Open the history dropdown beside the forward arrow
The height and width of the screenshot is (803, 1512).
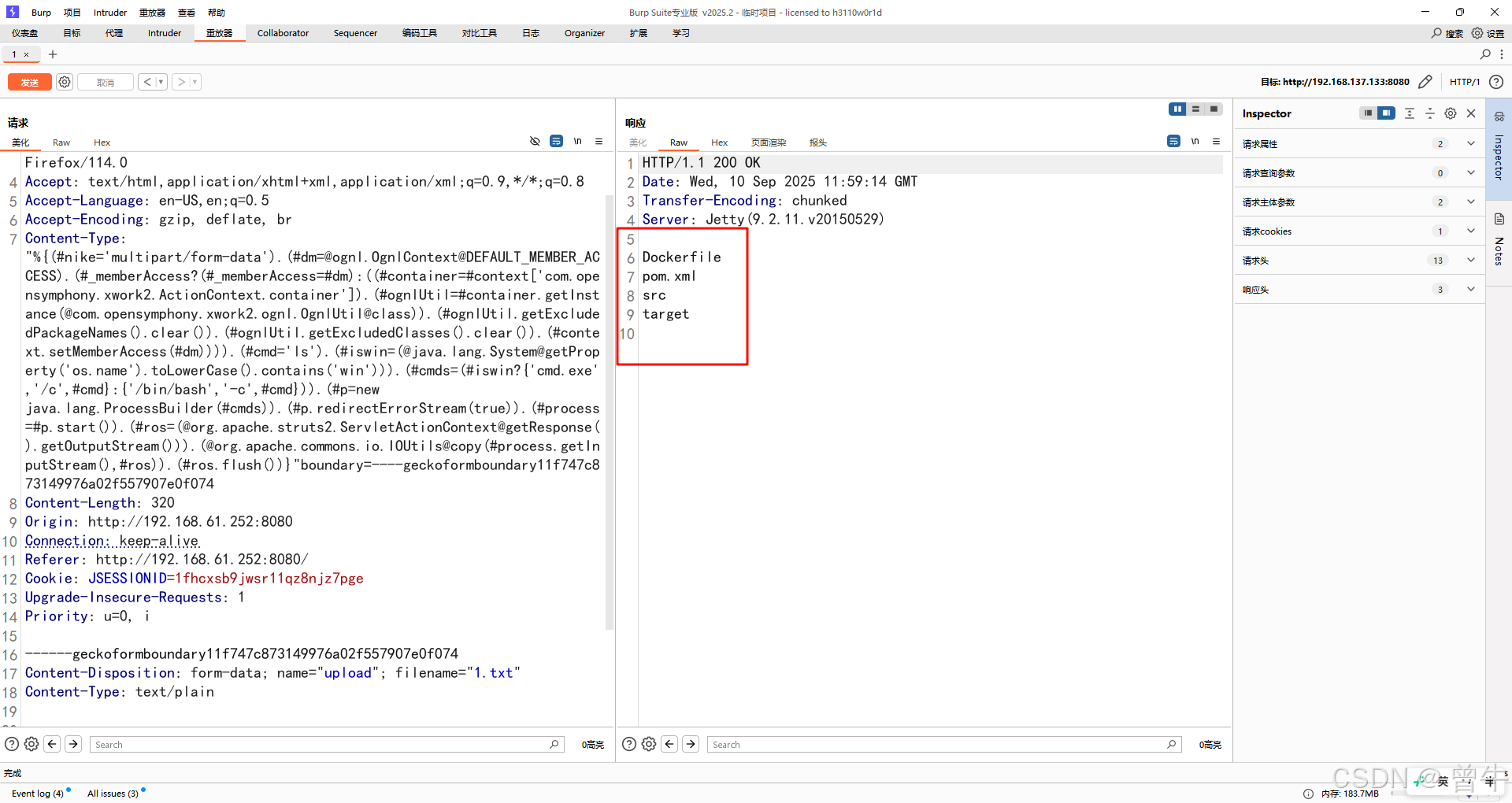point(195,82)
